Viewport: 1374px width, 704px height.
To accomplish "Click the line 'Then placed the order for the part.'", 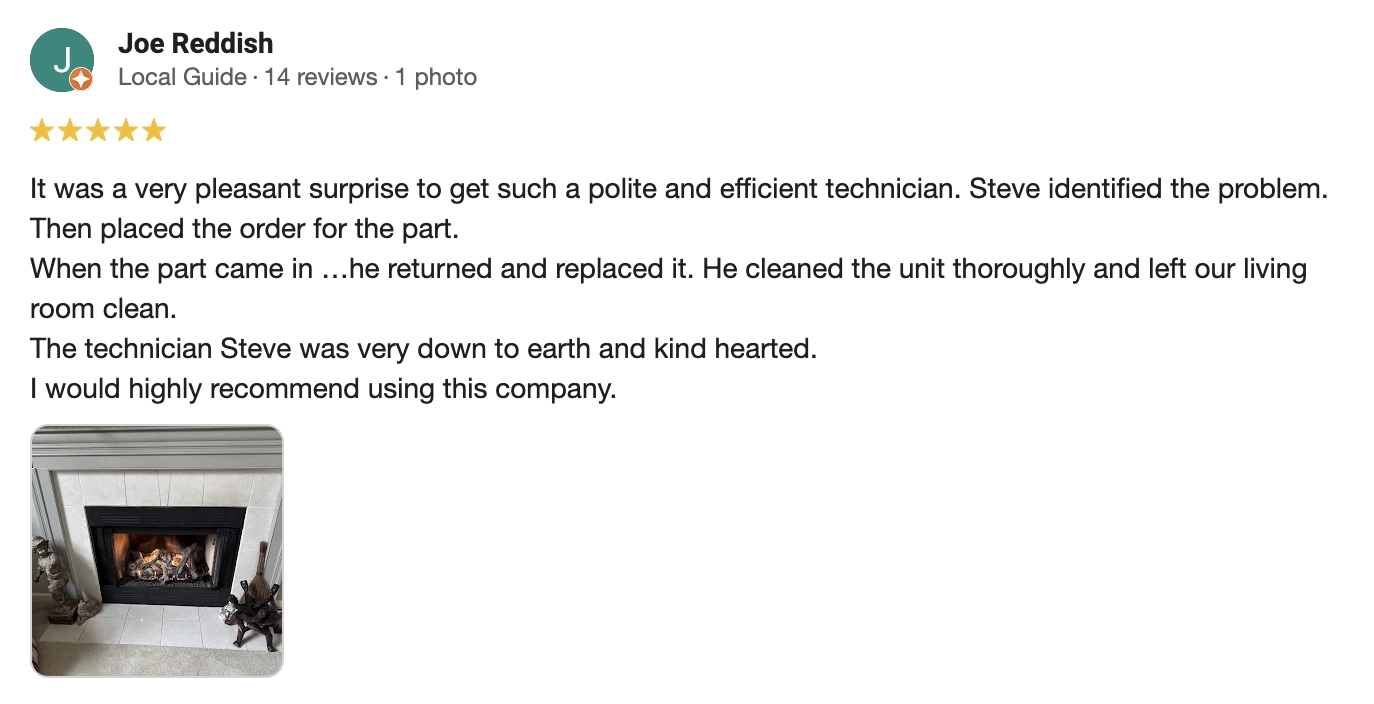I will (244, 229).
